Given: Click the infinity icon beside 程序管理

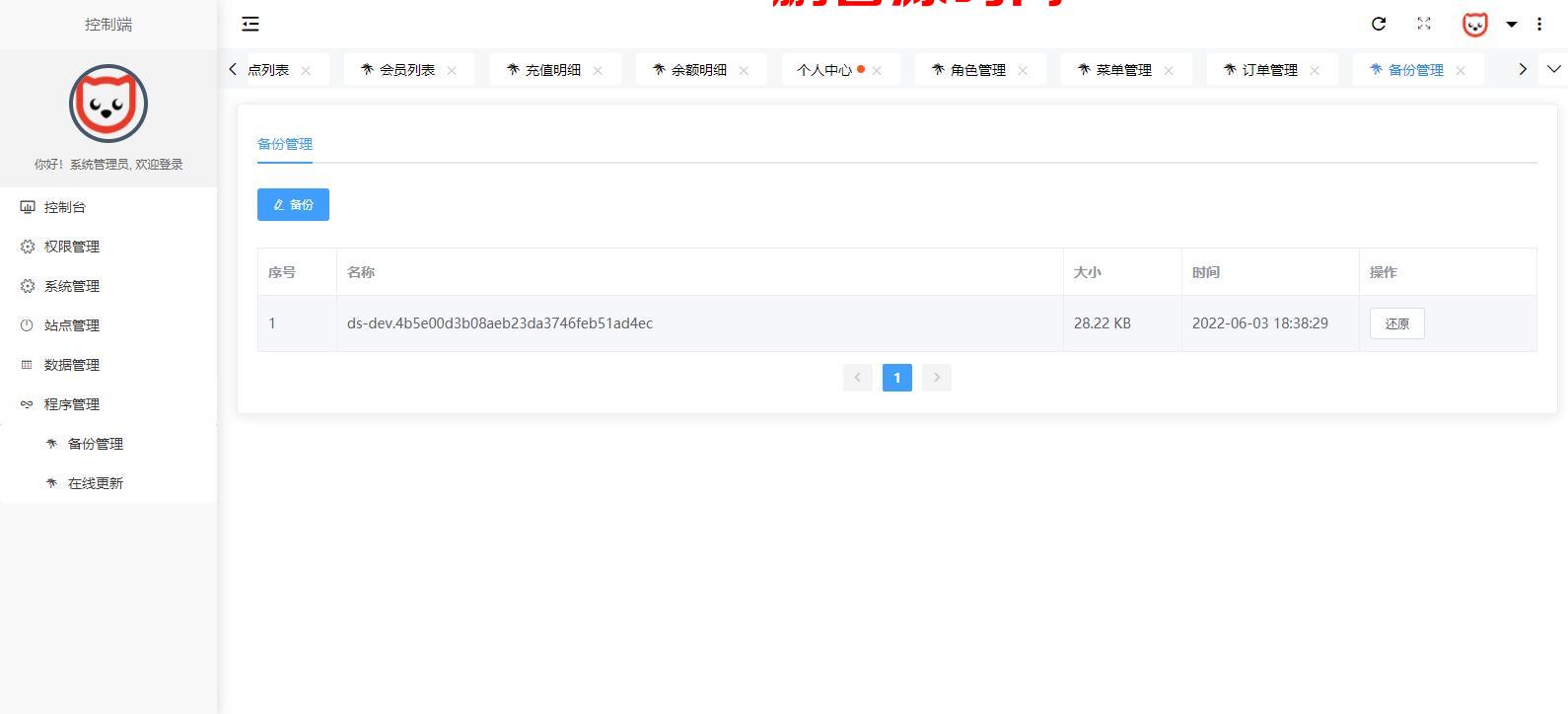Looking at the screenshot, I should 27,404.
